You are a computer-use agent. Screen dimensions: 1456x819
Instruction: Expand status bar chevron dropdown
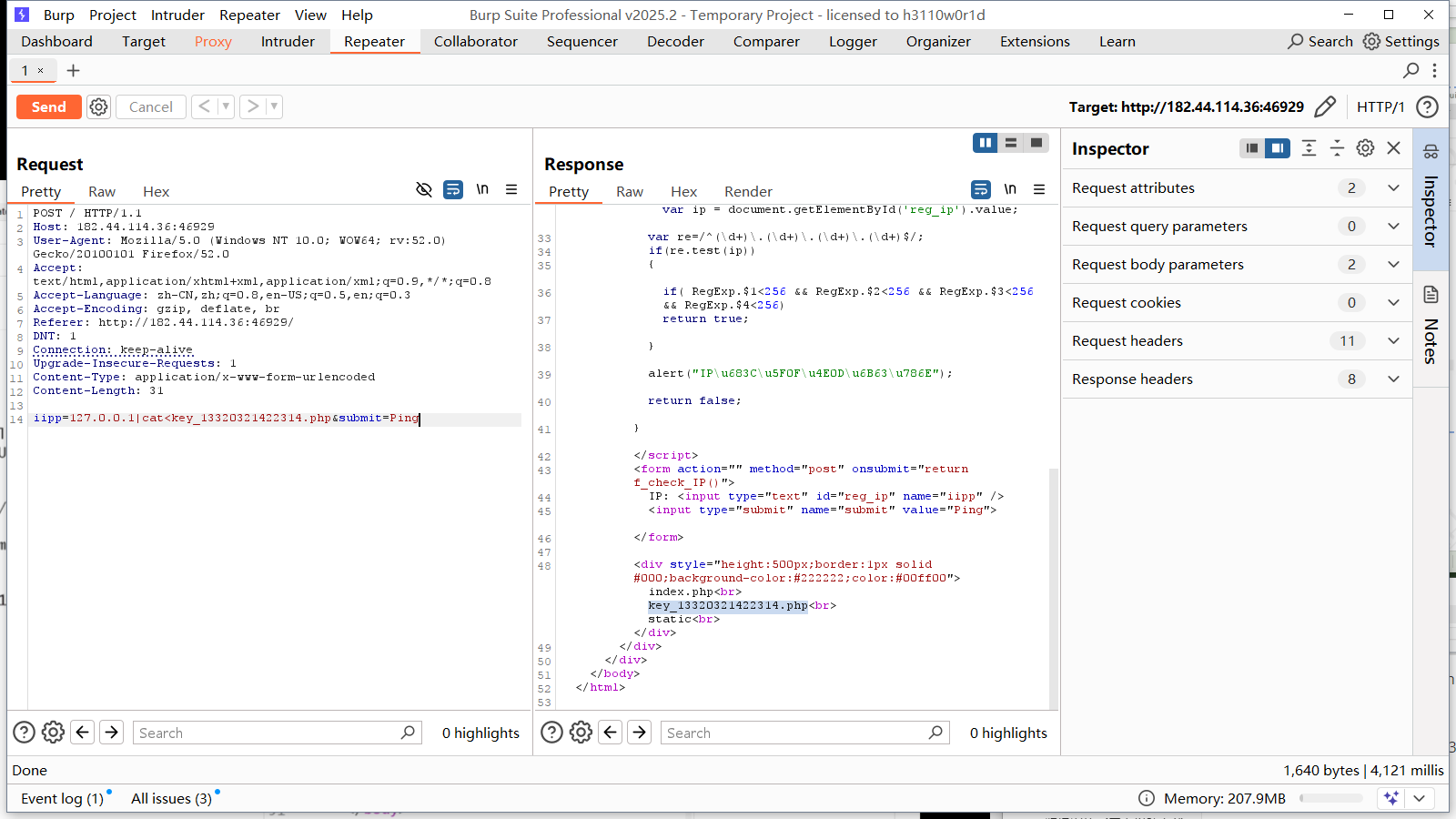point(1420,798)
